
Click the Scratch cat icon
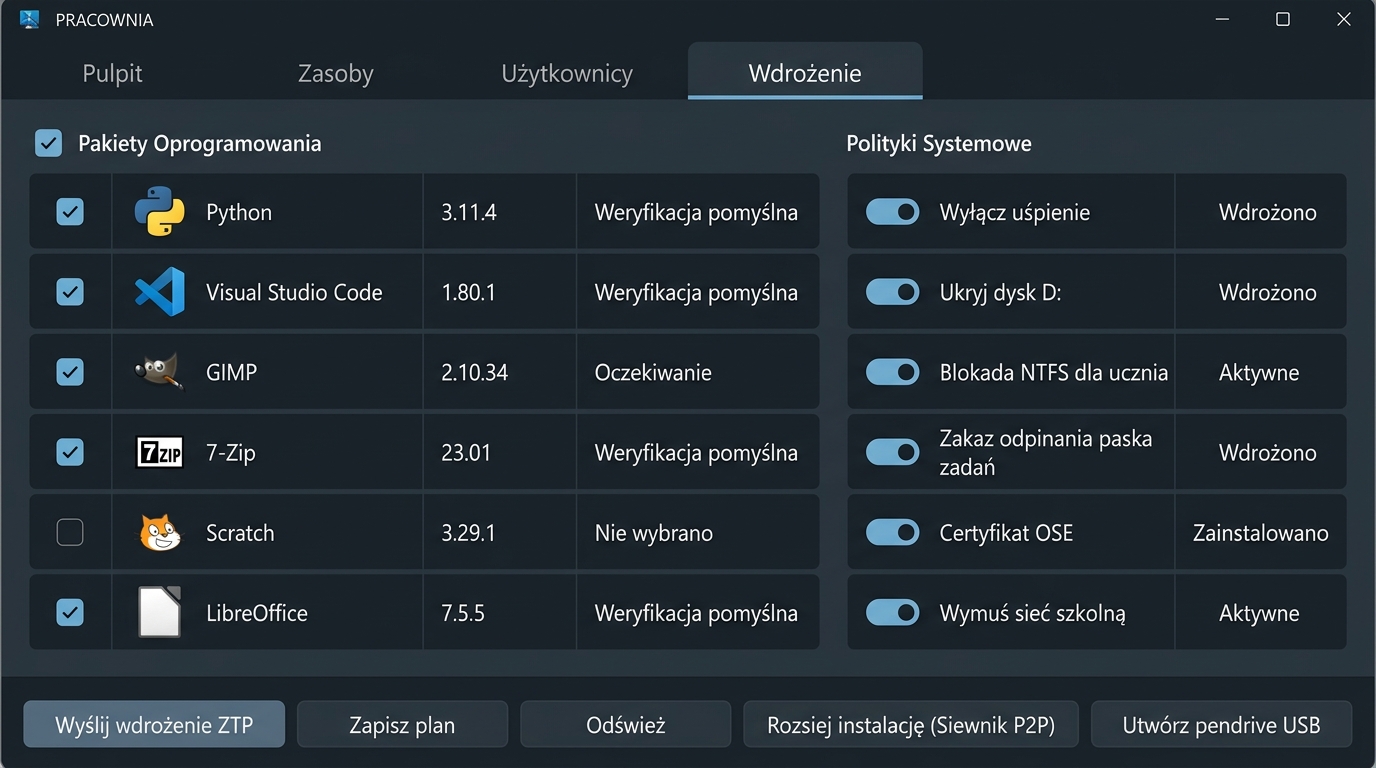(x=160, y=533)
